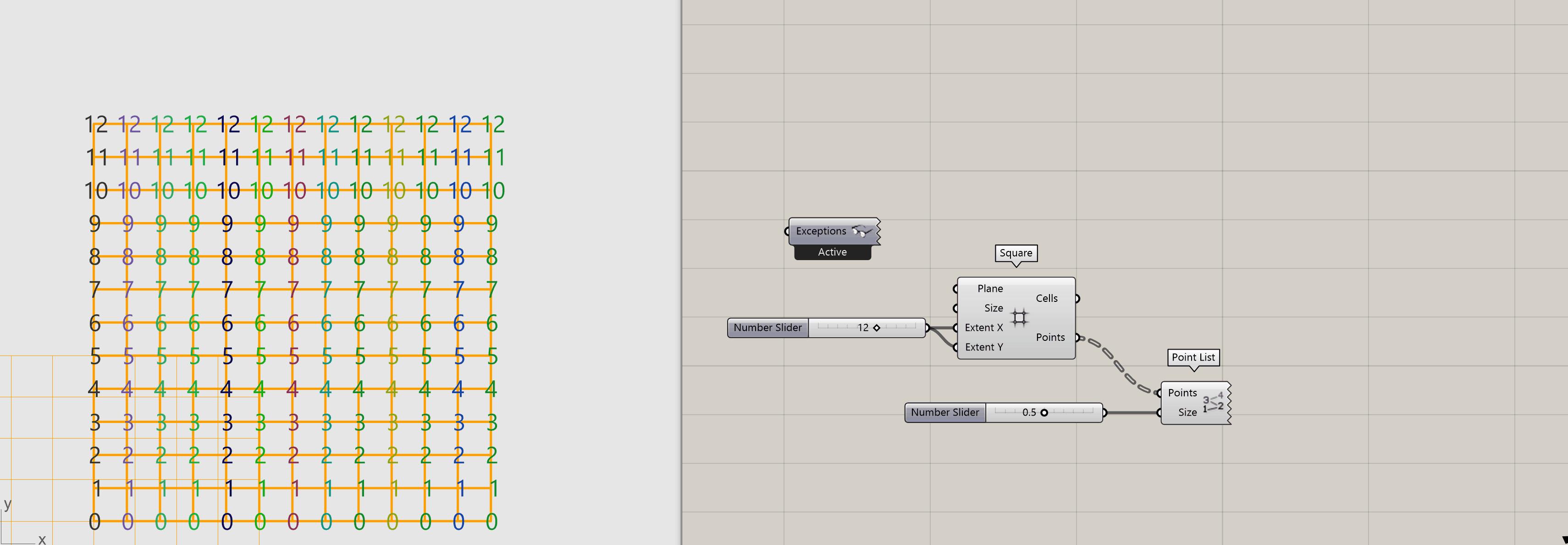Click the Point List name tag

tap(1193, 357)
